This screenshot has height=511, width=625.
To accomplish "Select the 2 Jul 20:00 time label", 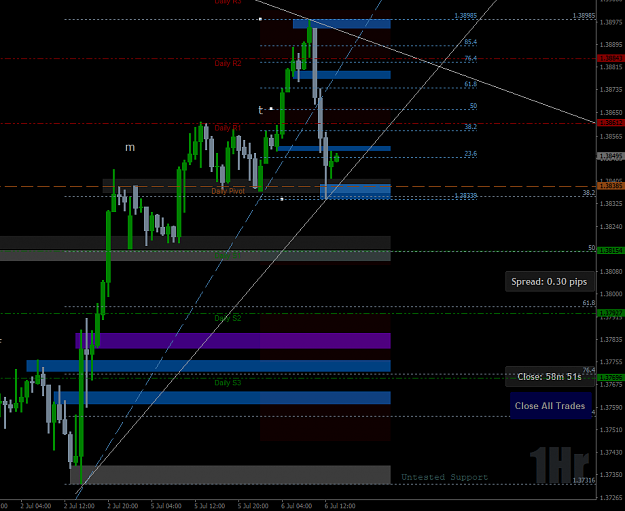I will (x=123, y=506).
